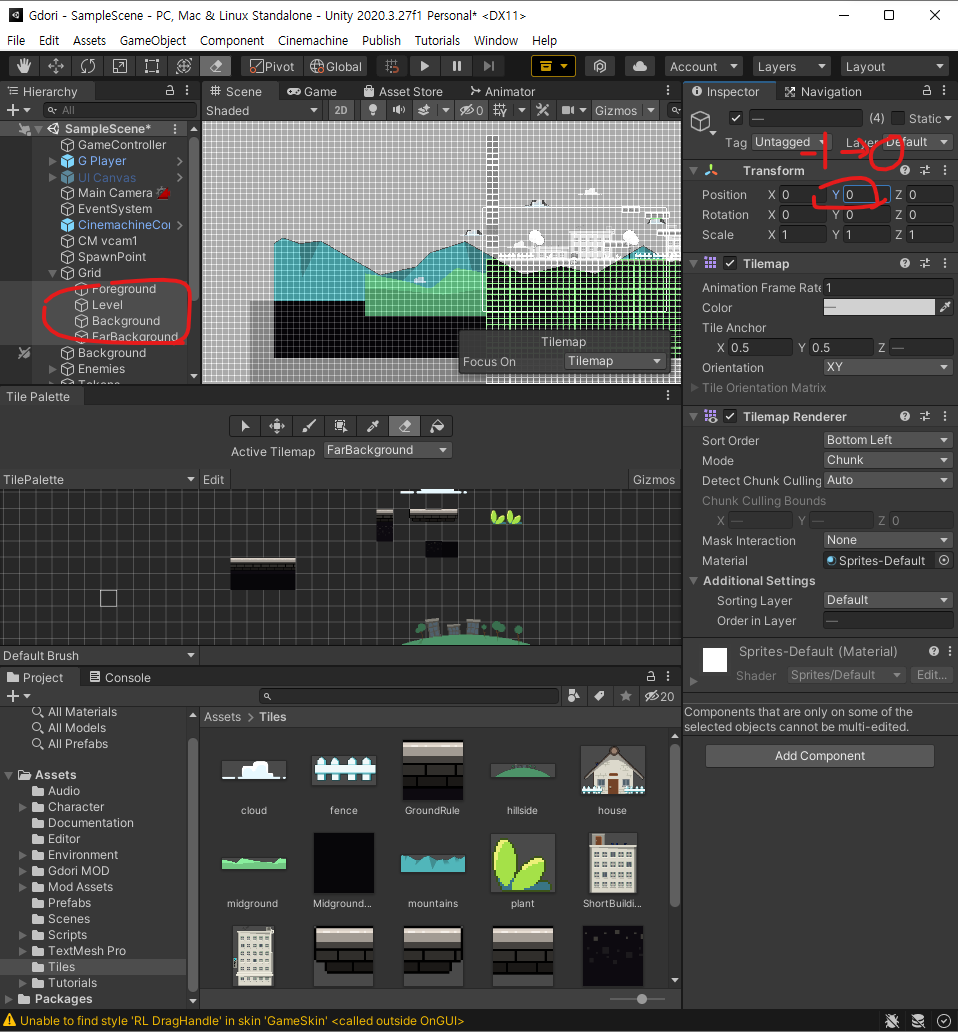This screenshot has height=1032, width=958.
Task: Select the Hand tool in the toolbar
Action: (24, 66)
